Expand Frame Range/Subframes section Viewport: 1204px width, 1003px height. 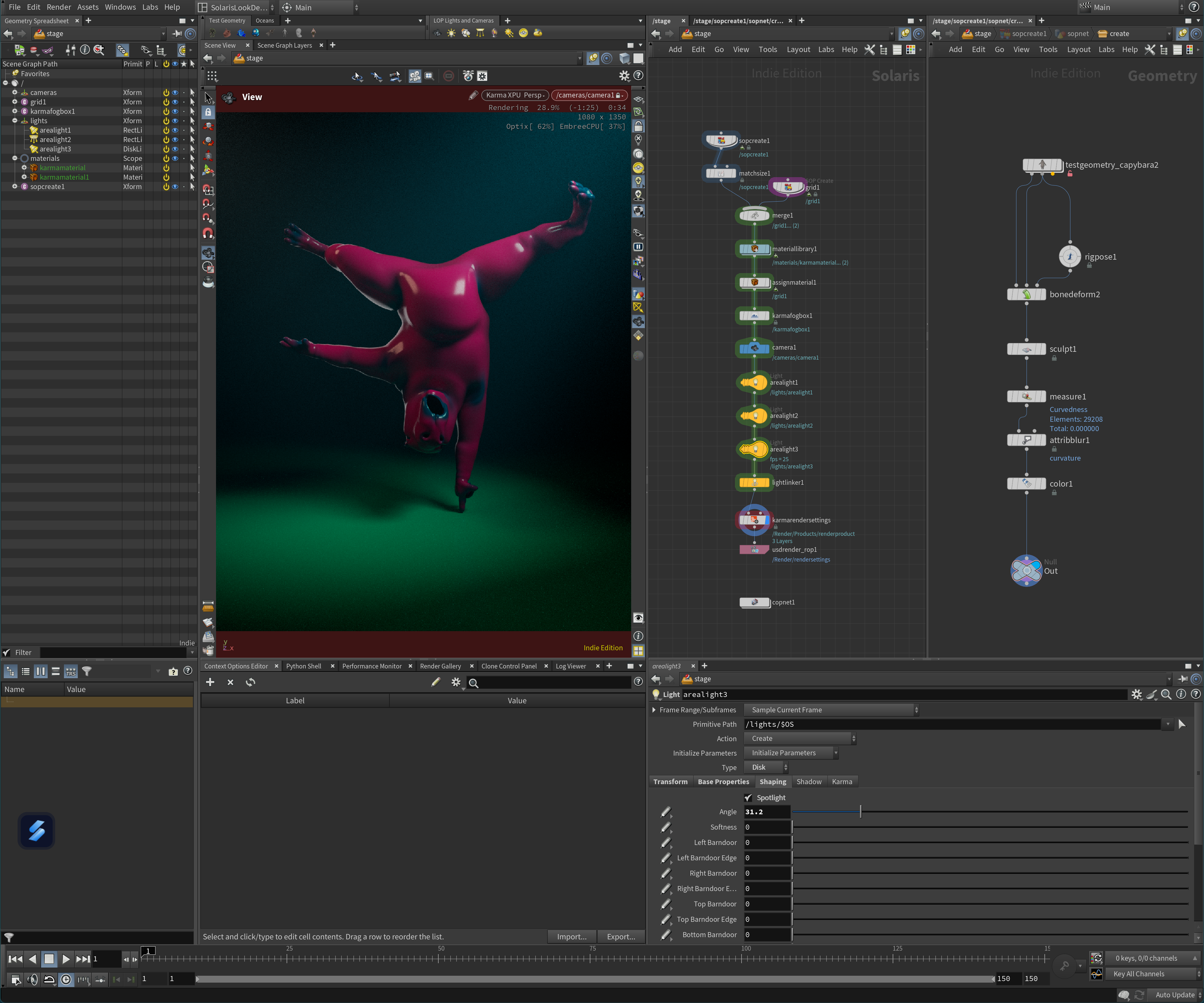pos(654,710)
